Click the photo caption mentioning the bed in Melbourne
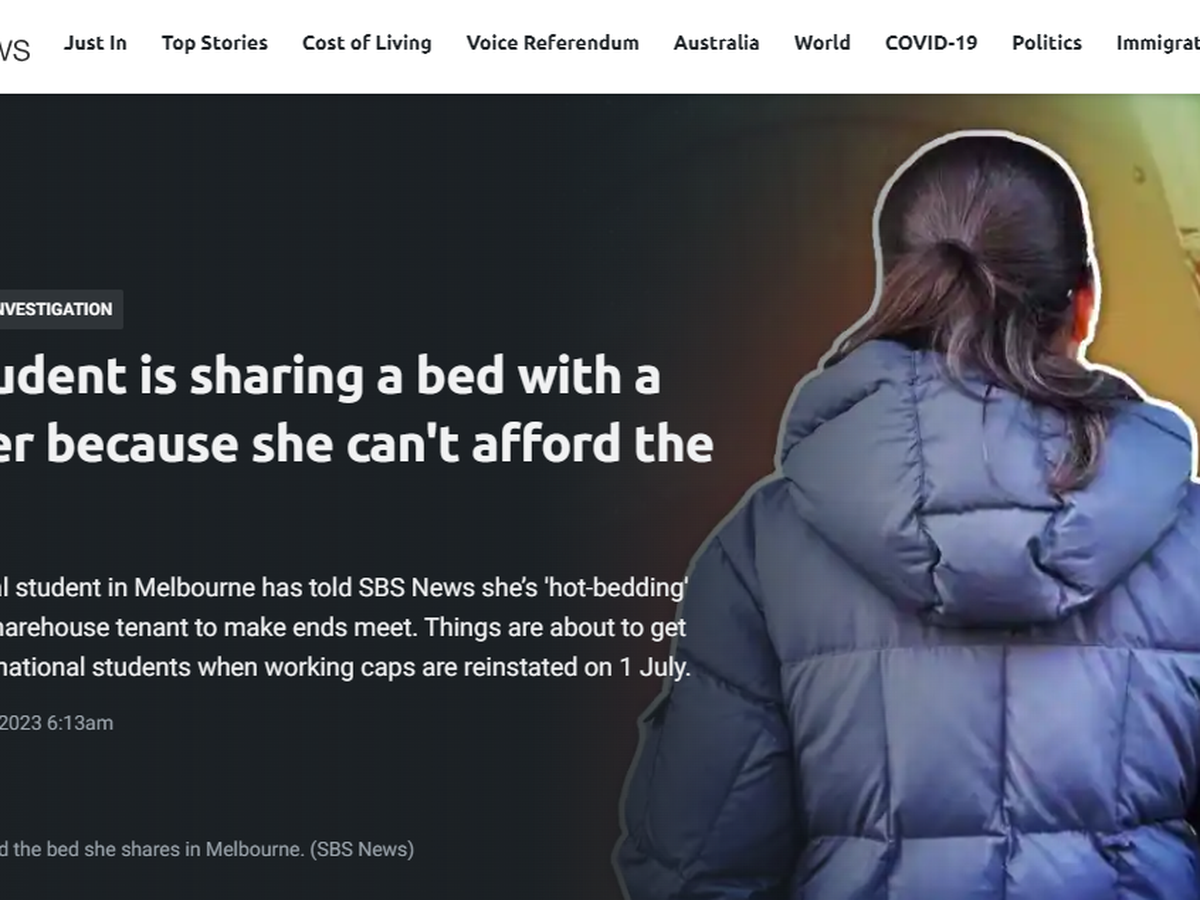1200x900 pixels. pyautogui.click(x=207, y=849)
